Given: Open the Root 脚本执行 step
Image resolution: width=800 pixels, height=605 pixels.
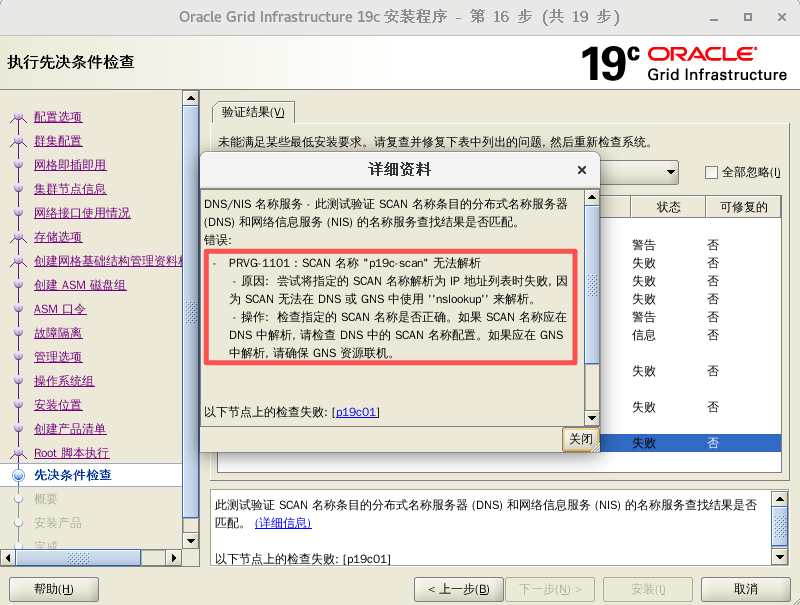Looking at the screenshot, I should (71, 453).
